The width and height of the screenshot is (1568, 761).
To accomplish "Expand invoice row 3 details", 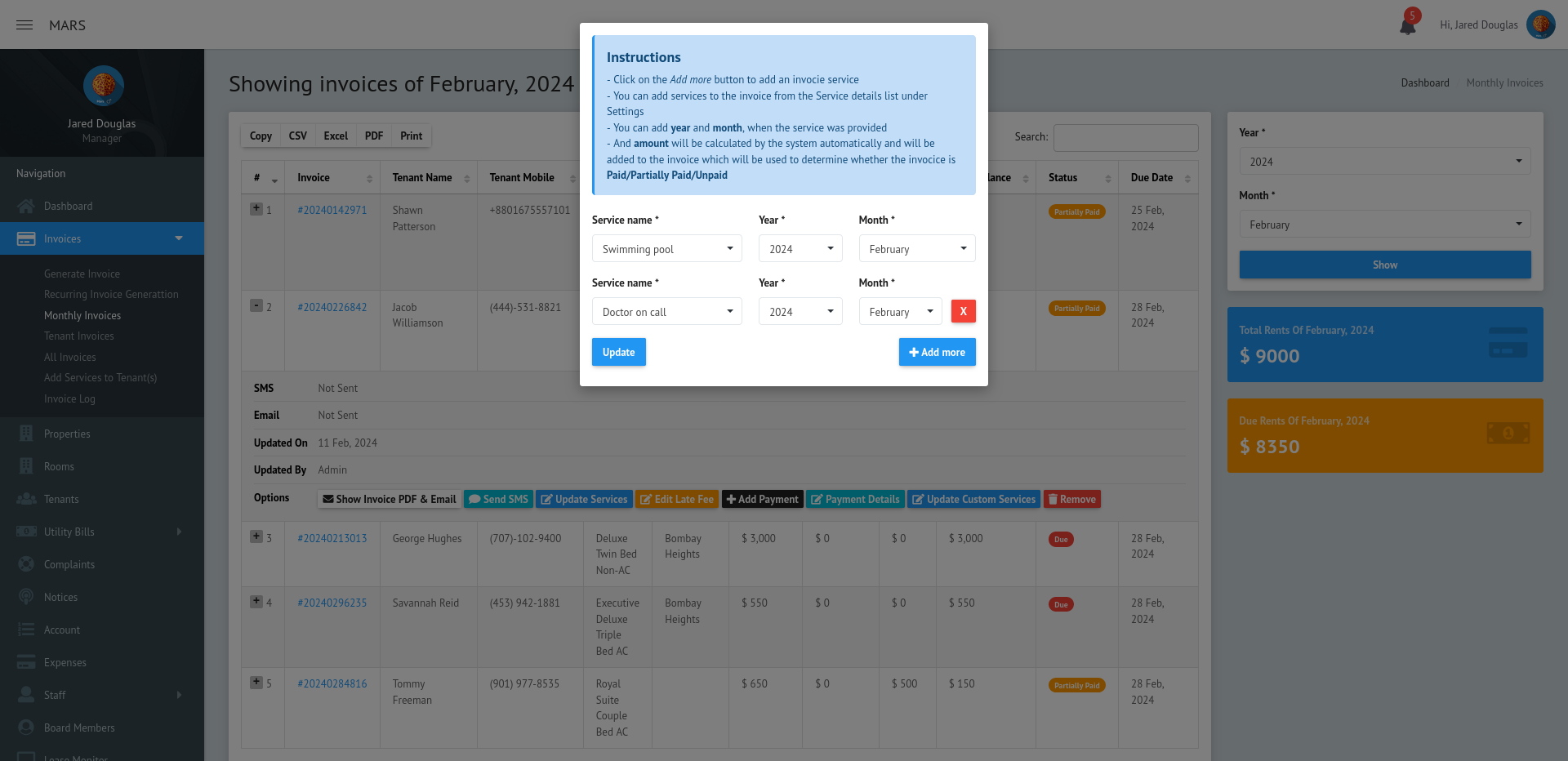I will pos(256,537).
